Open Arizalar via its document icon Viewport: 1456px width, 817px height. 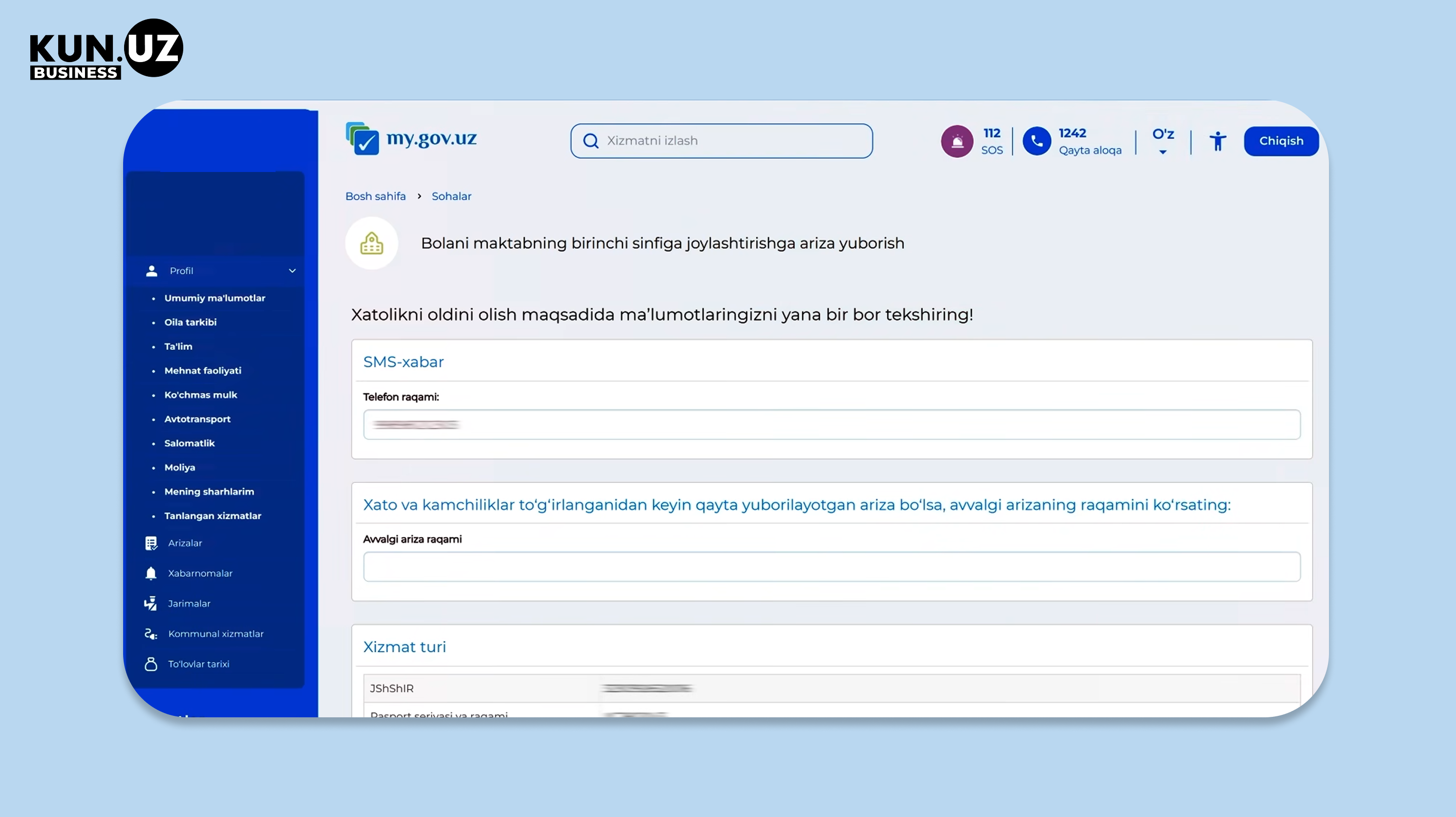pos(151,543)
